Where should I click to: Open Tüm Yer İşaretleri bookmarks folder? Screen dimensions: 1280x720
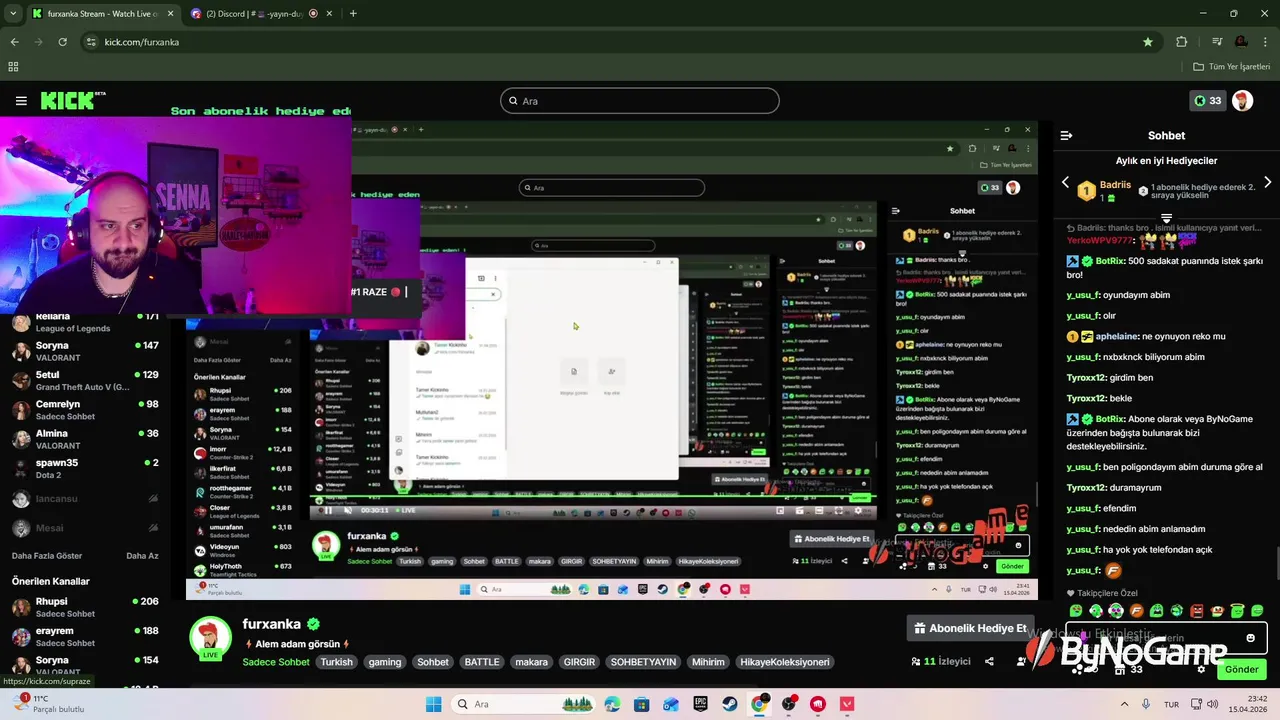[1231, 67]
